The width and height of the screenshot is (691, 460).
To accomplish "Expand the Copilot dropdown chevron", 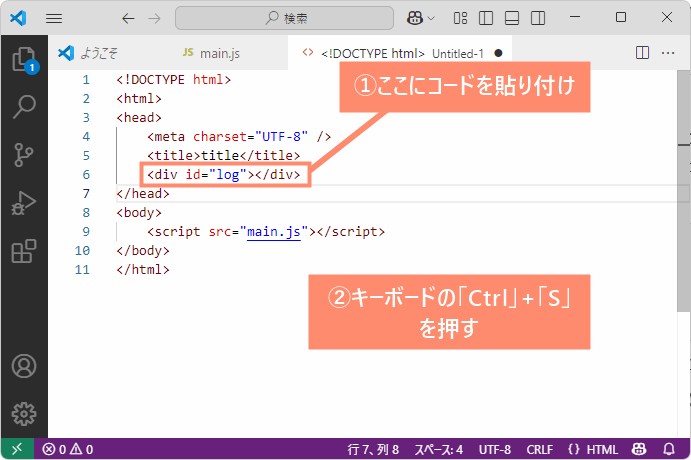I will click(x=431, y=19).
